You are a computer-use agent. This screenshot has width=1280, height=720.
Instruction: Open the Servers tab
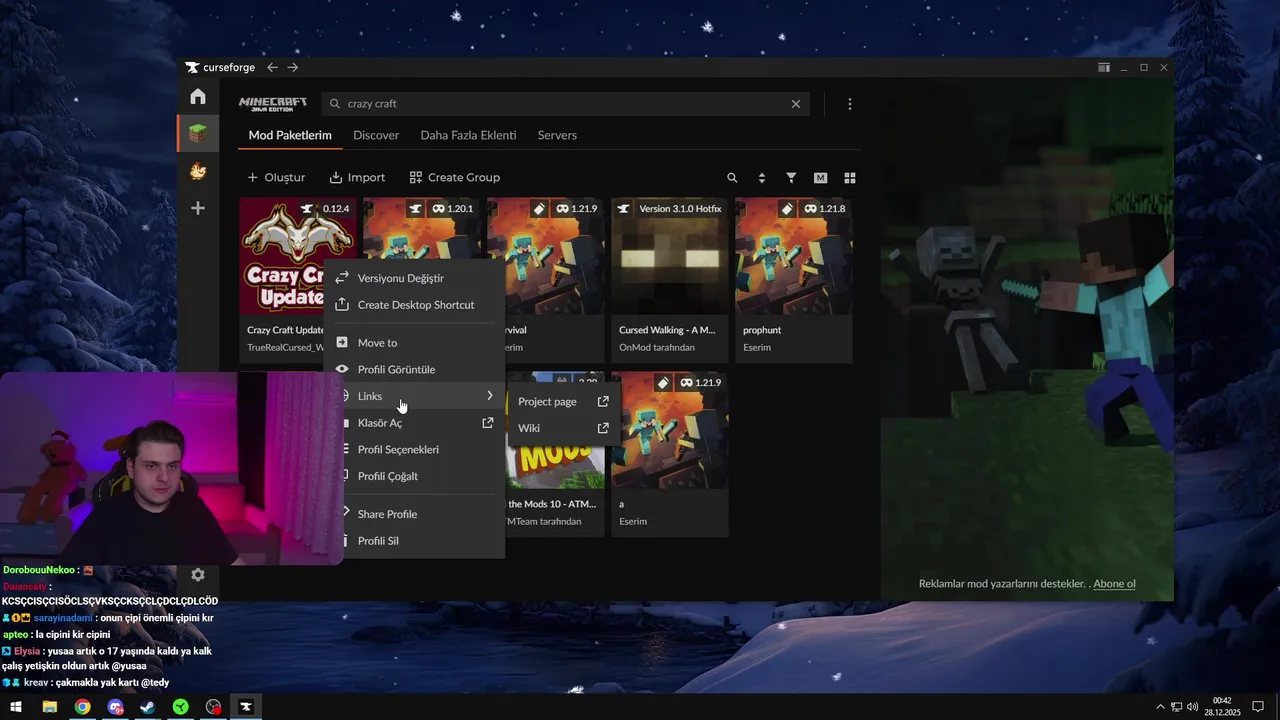tap(557, 135)
